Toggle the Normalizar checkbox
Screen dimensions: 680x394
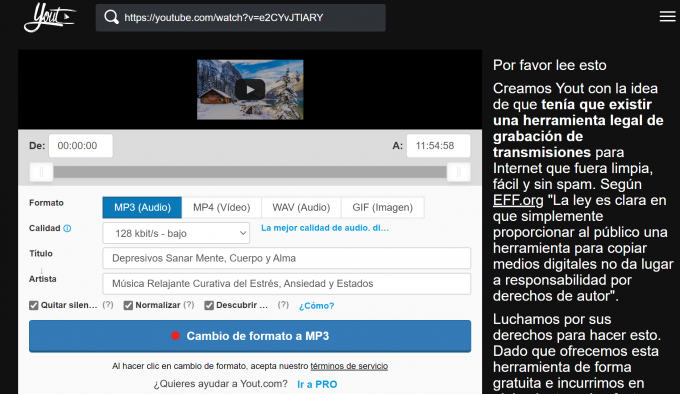[128, 306]
